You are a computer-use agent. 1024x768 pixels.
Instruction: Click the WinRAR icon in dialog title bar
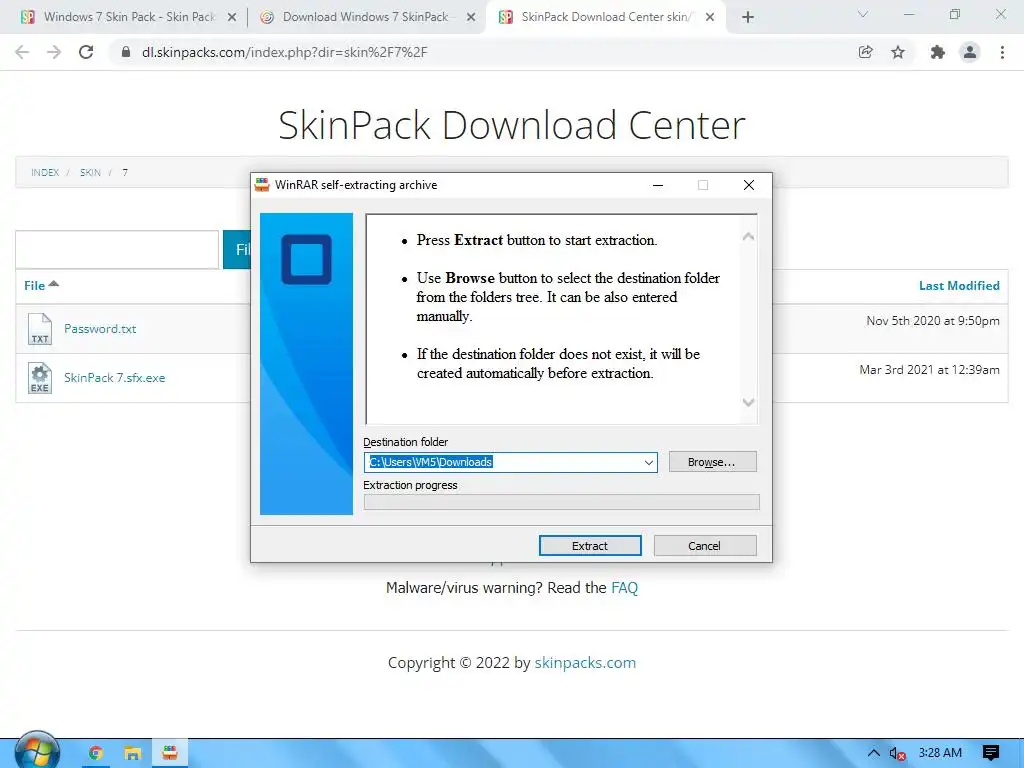point(263,185)
